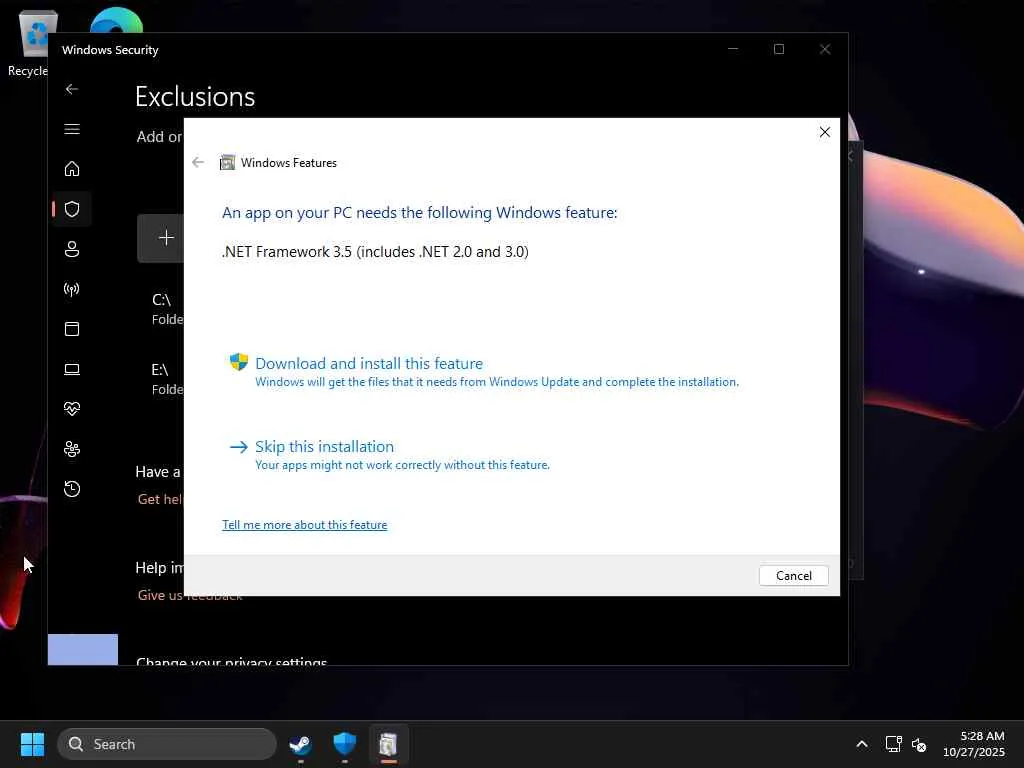Open Windows Features installer taskbar icon
1024x768 pixels.
[x=389, y=744]
